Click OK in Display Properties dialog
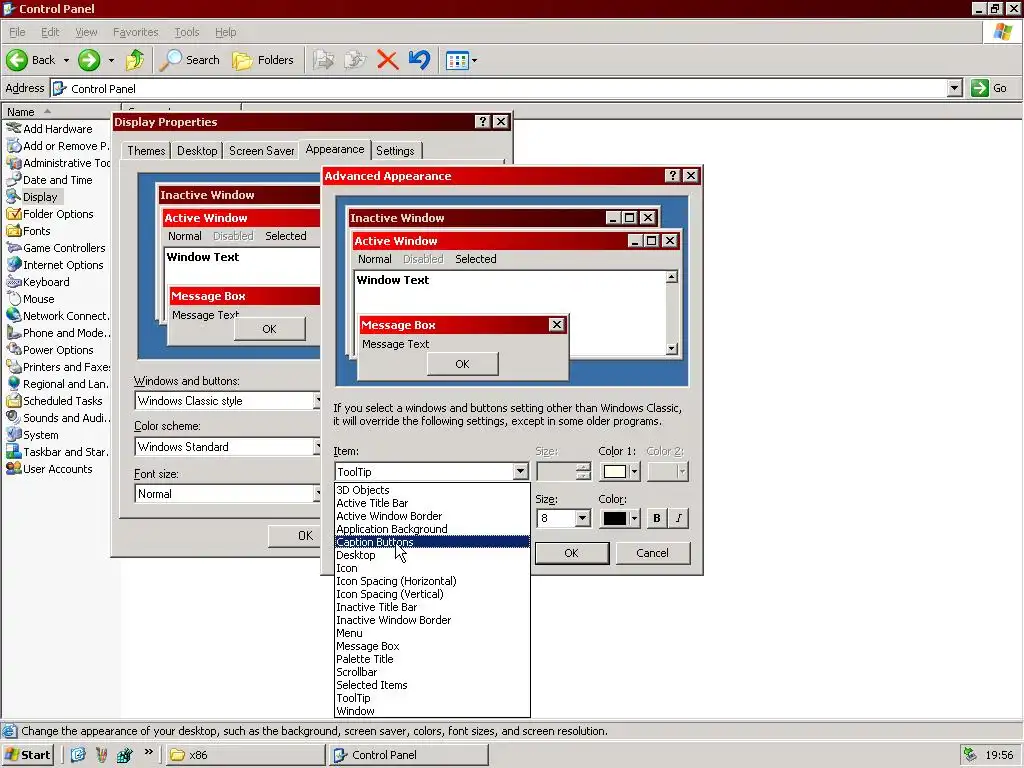This screenshot has height=768, width=1024. [x=295, y=536]
